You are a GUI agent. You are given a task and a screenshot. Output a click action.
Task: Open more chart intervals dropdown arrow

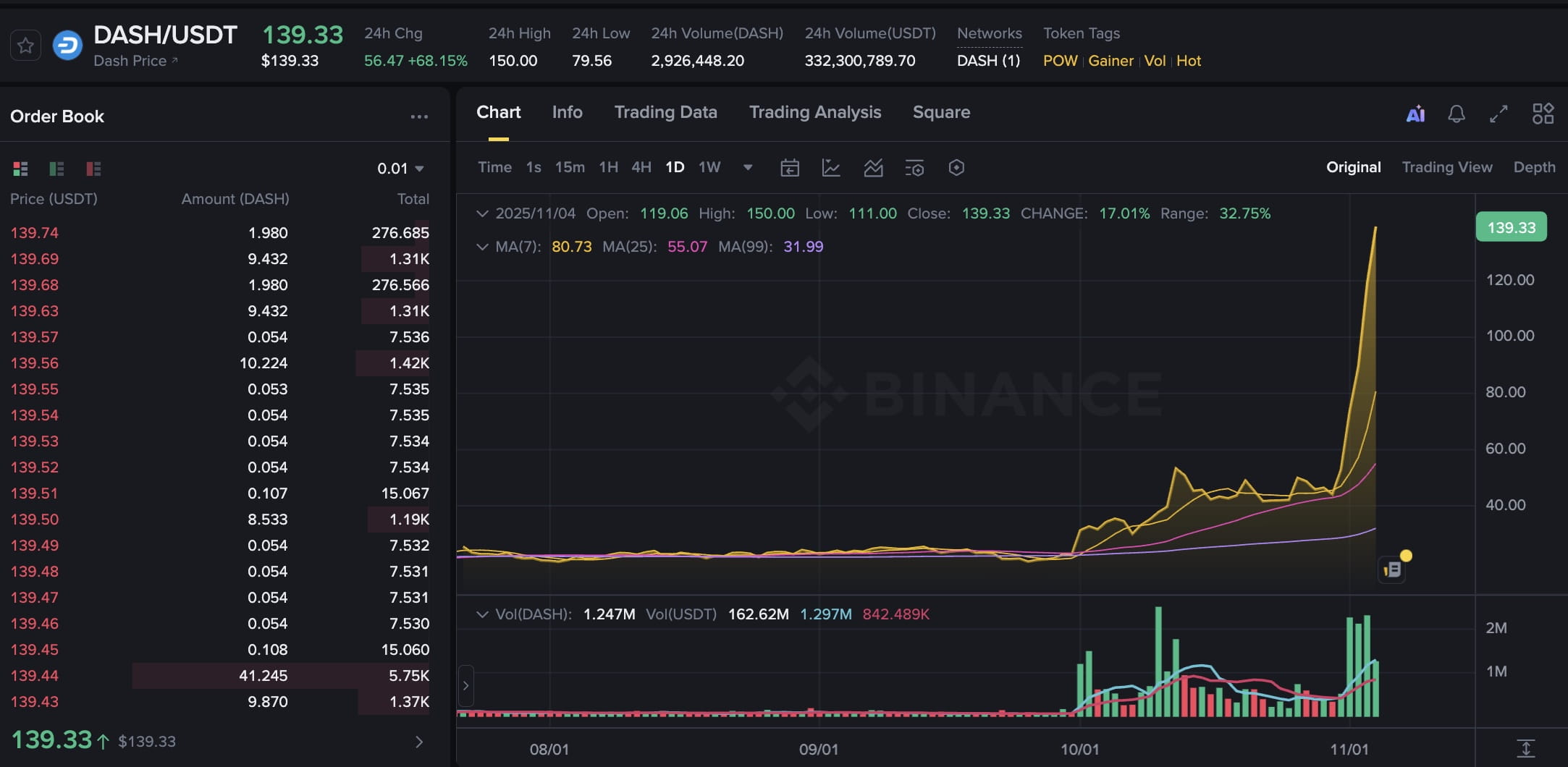click(x=747, y=167)
